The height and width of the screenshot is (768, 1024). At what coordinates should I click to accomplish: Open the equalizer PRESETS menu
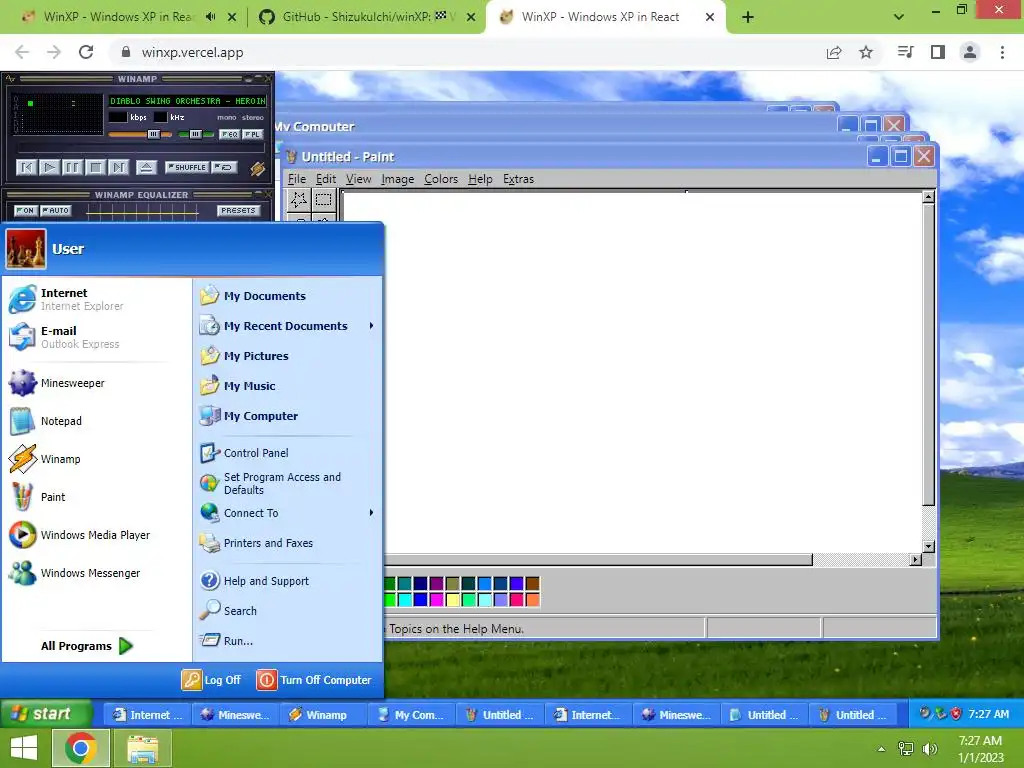238,210
